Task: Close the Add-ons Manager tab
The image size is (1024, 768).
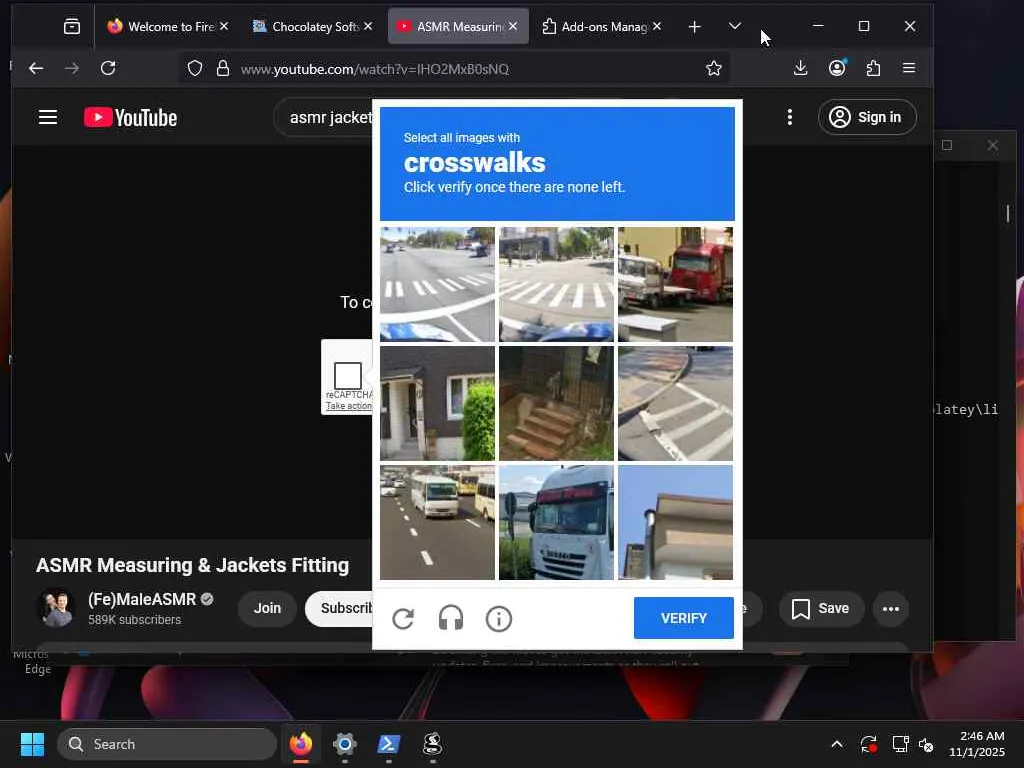Action: [x=657, y=26]
